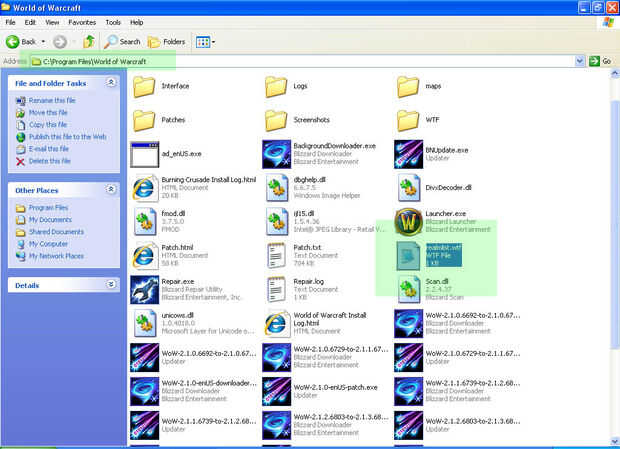Image resolution: width=620 pixels, height=449 pixels.
Task: Open the Views dropdown button
Action: tap(205, 42)
